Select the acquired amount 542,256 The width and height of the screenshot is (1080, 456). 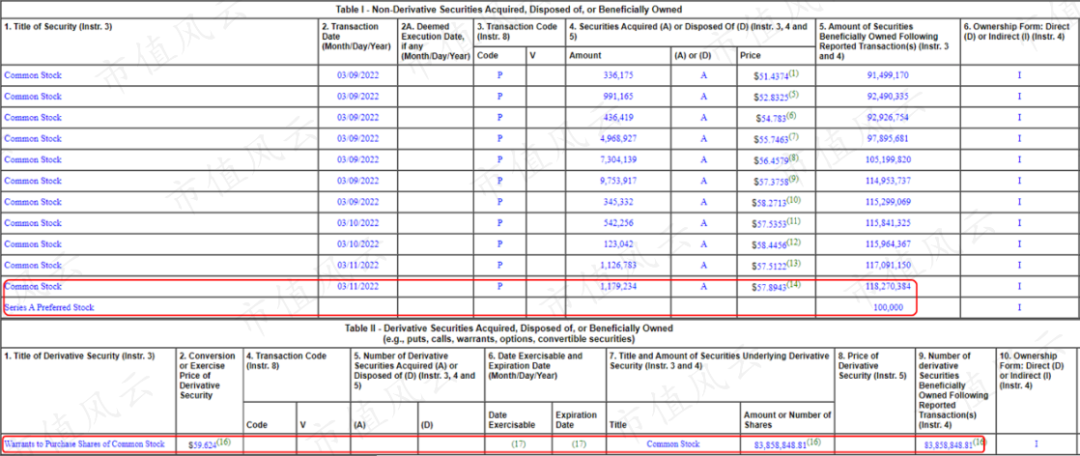(618, 223)
